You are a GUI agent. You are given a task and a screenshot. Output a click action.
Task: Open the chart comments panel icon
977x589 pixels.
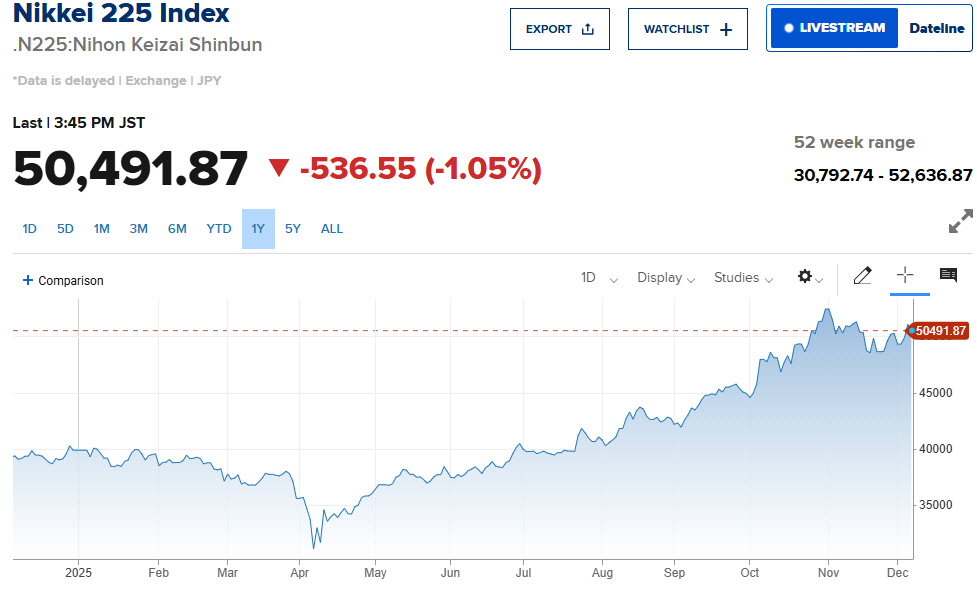point(948,276)
